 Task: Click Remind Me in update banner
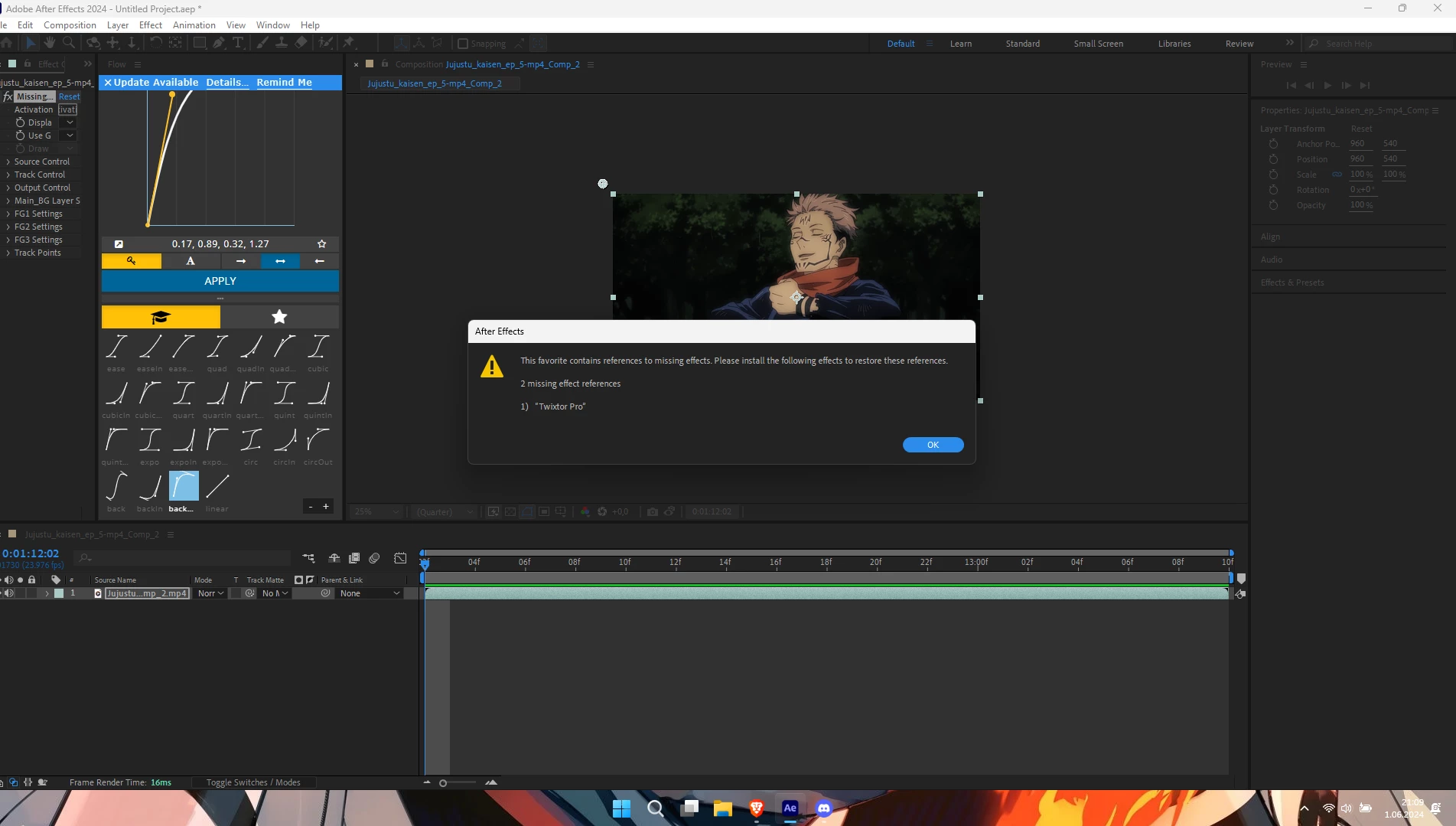point(284,82)
